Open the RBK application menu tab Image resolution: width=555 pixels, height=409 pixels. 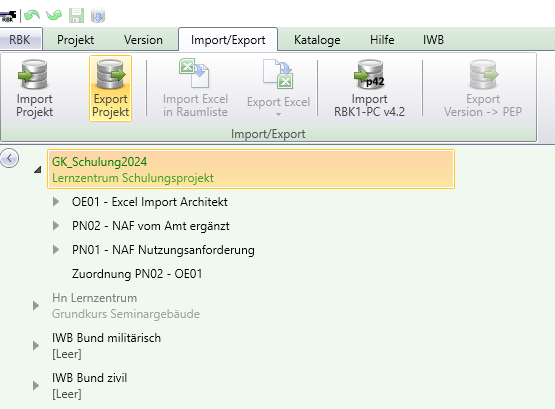[20, 39]
